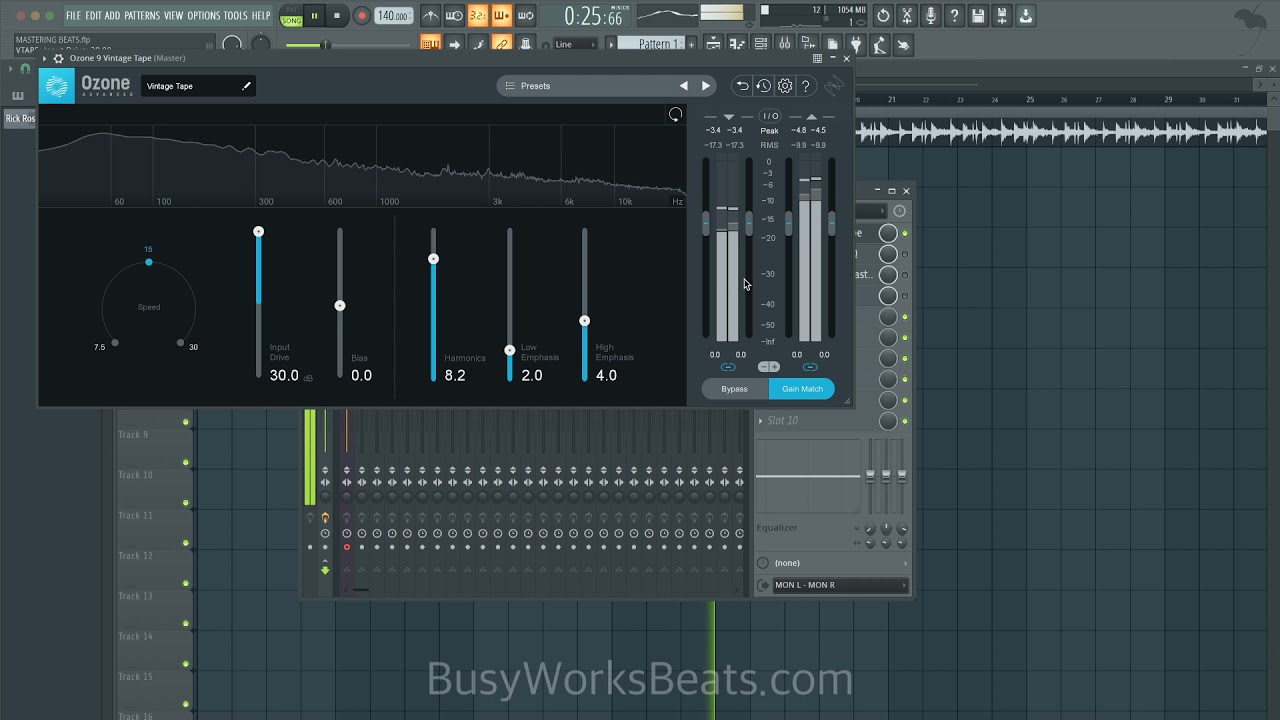This screenshot has height=720, width=1280.
Task: Open plugin wrapper gear next to Ozone title
Action: point(58,59)
